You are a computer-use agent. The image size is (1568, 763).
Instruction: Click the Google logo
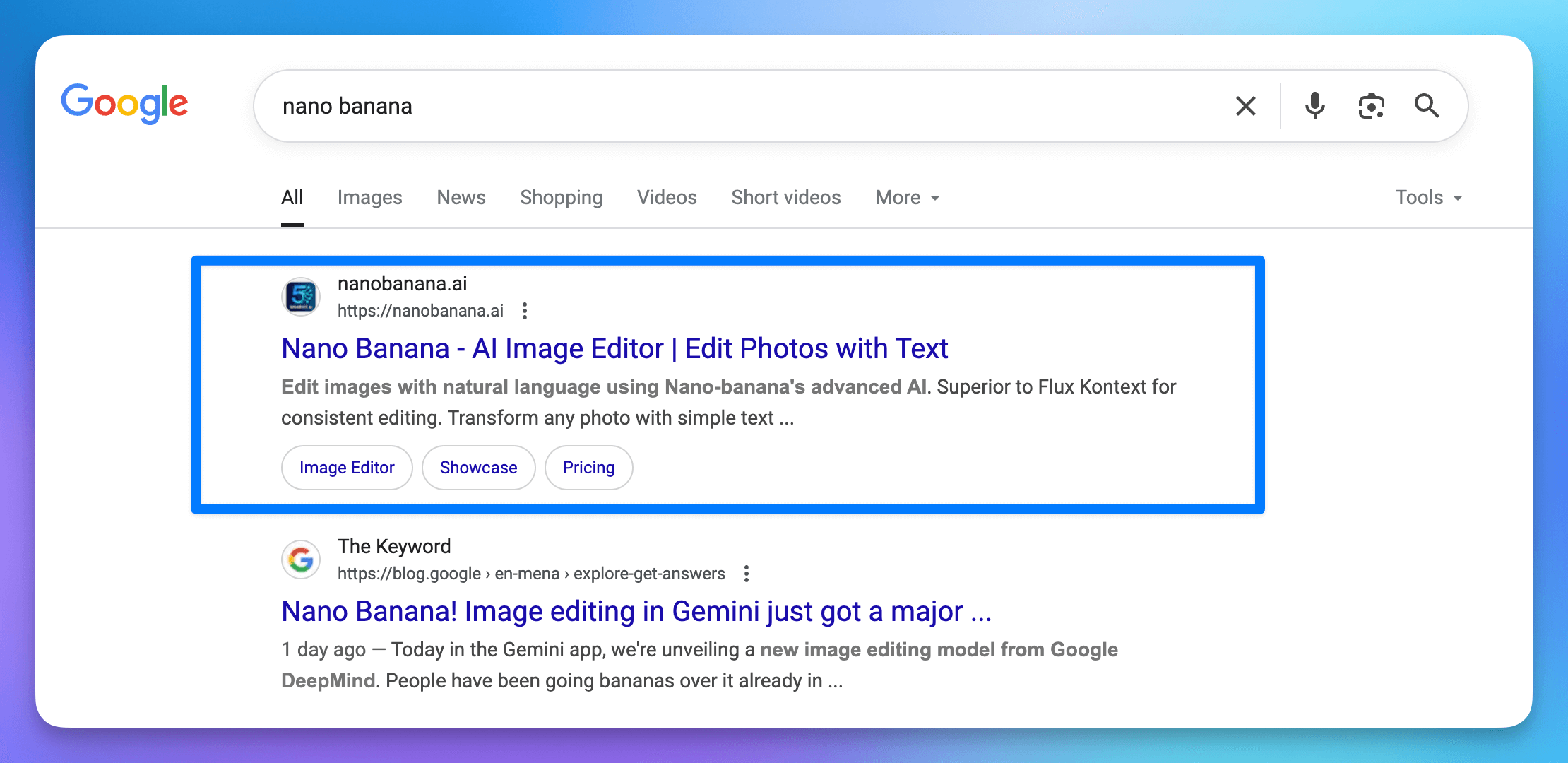pyautogui.click(x=124, y=104)
